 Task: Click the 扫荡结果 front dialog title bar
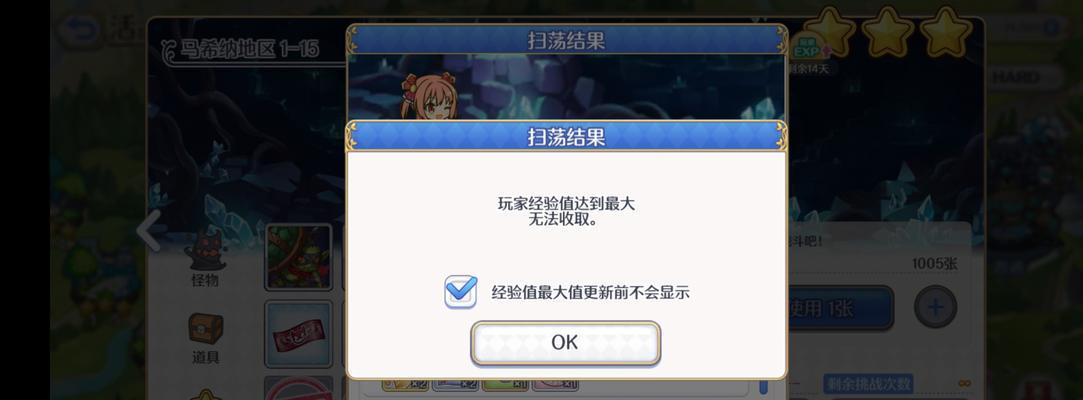pos(566,136)
